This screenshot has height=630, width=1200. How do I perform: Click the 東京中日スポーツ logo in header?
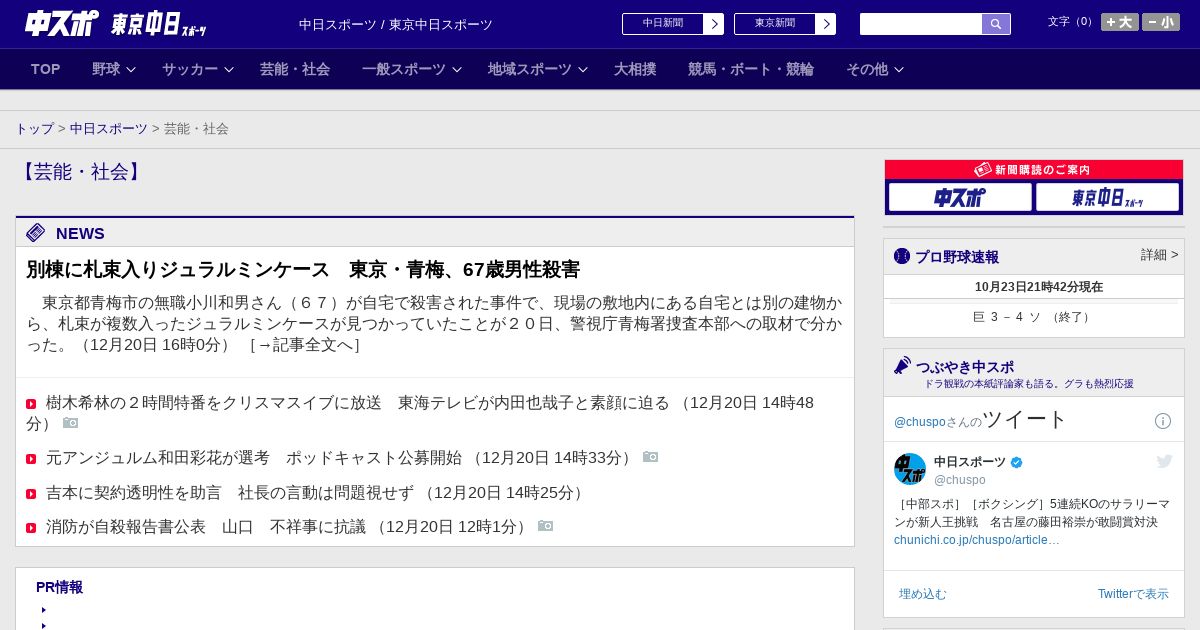[158, 24]
